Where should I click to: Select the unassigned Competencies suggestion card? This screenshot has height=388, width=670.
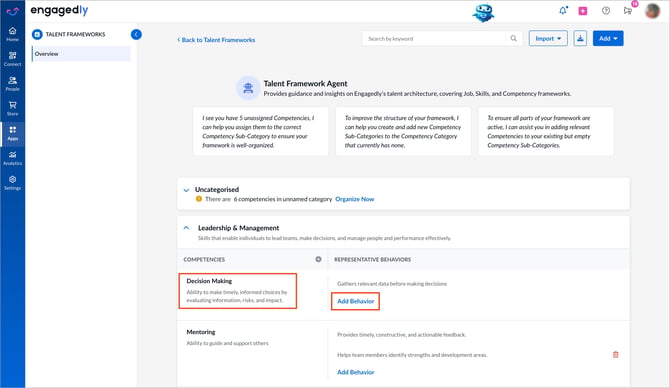click(x=261, y=131)
